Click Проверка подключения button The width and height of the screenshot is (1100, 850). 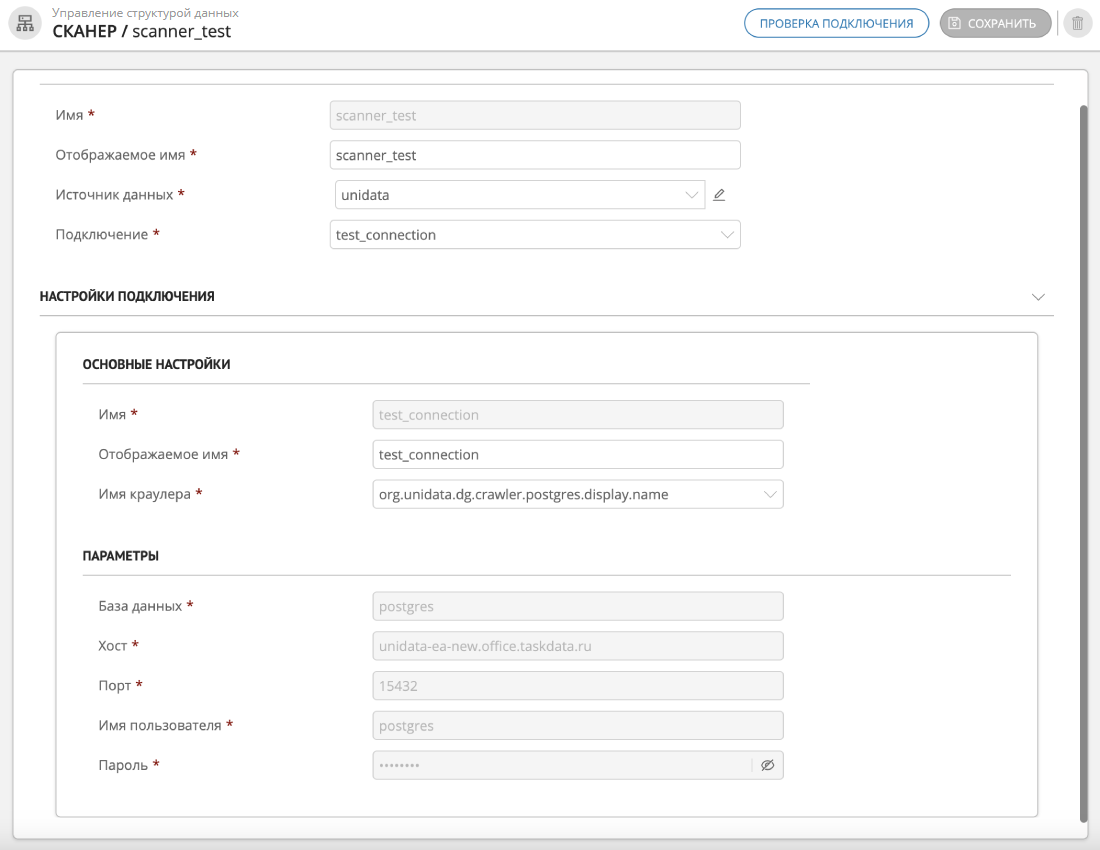click(836, 24)
